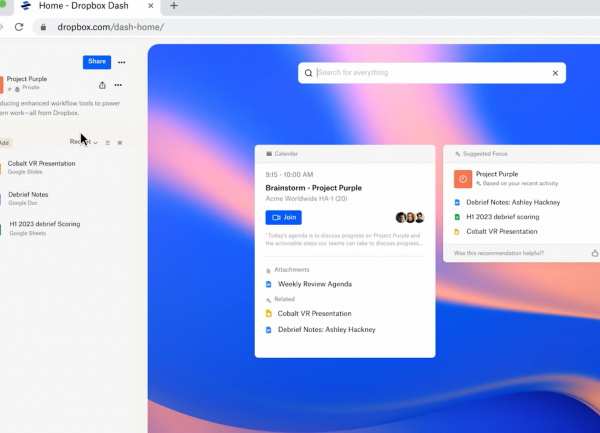600x433 pixels.
Task: Open Cobalt VR Presentation in Suggested Focus
Action: tap(502, 231)
